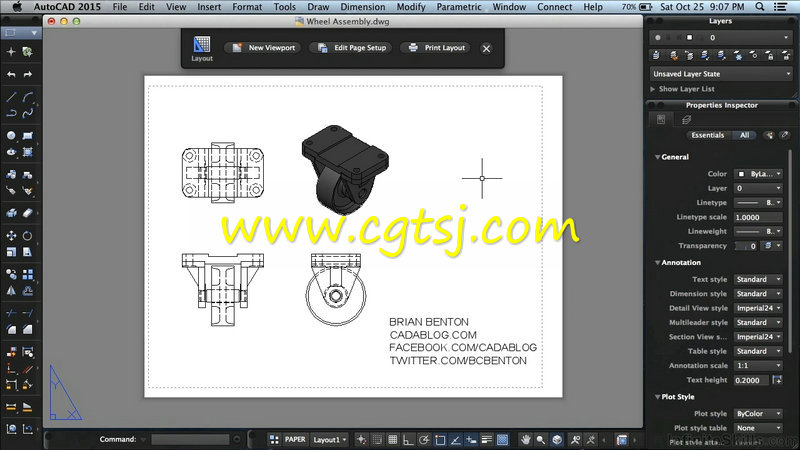Toggle grid display in status bar
This screenshot has width=800, height=450.
[392, 439]
